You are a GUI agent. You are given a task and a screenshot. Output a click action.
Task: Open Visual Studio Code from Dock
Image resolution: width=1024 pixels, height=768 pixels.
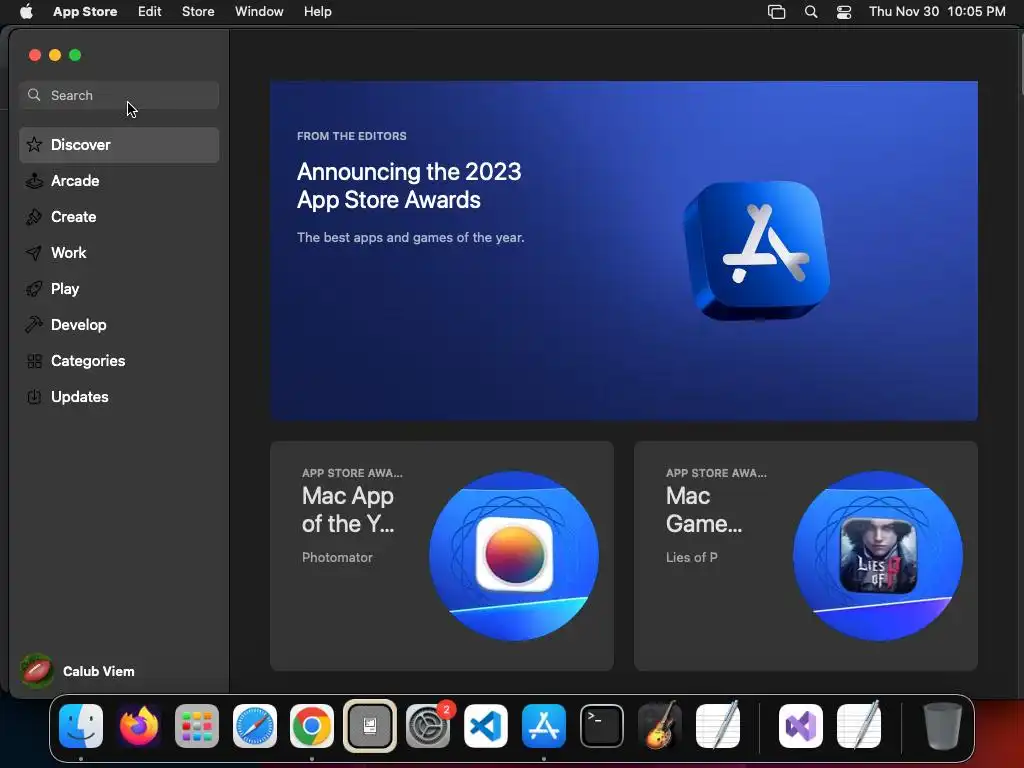point(486,726)
